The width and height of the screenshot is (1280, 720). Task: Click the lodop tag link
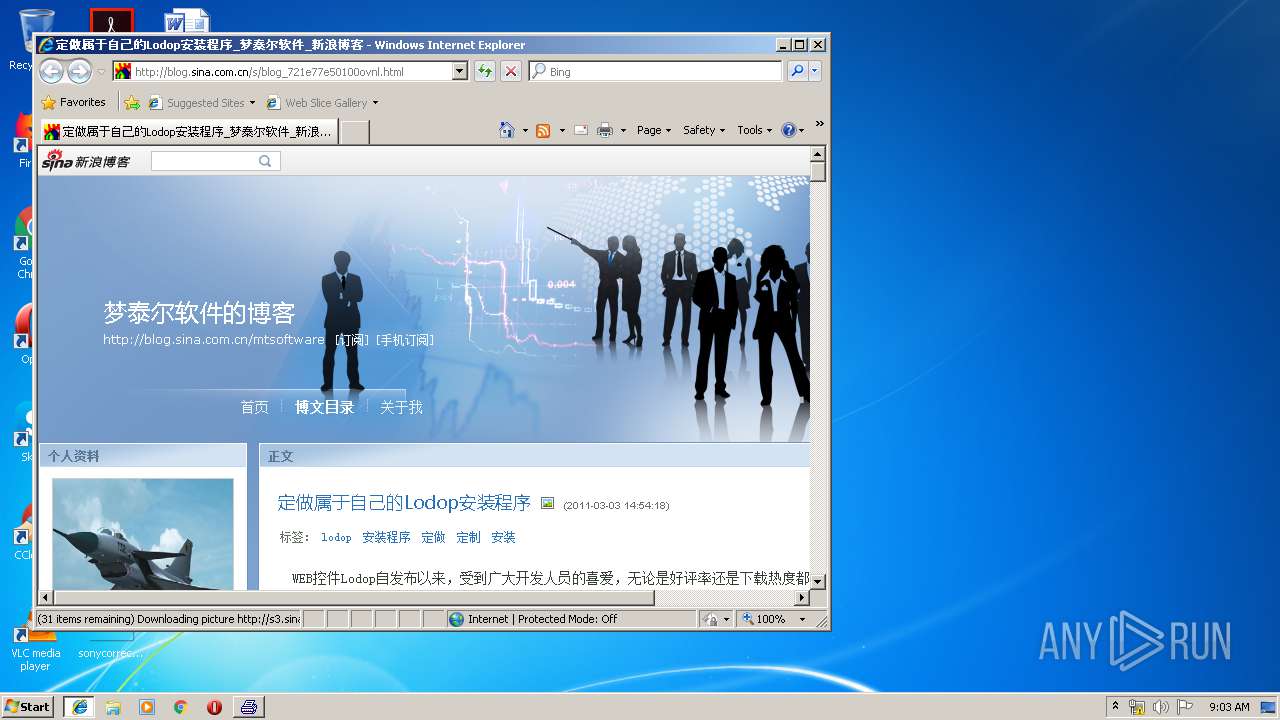click(x=336, y=537)
